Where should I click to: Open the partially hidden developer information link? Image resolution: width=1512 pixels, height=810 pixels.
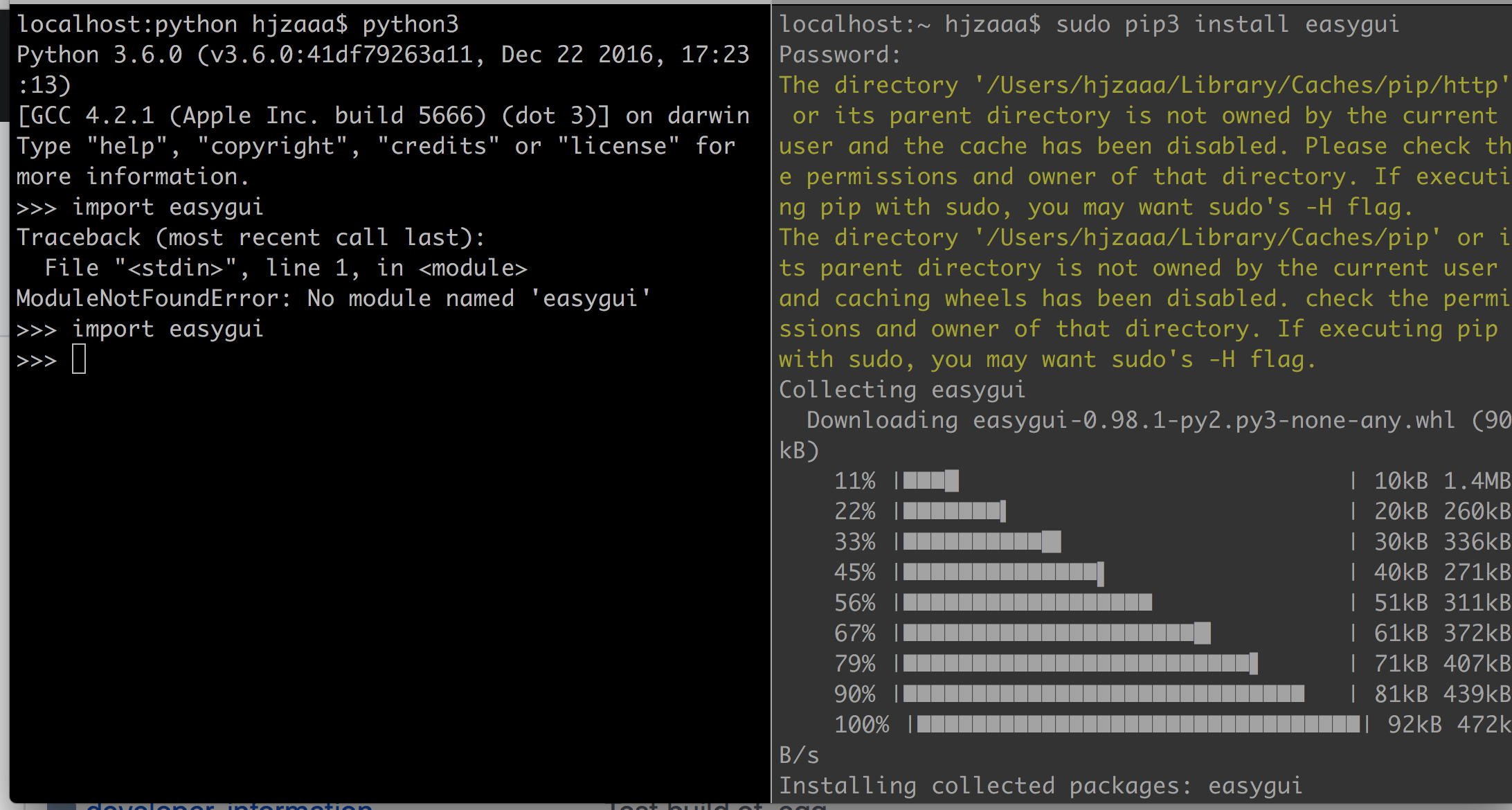click(x=228, y=805)
